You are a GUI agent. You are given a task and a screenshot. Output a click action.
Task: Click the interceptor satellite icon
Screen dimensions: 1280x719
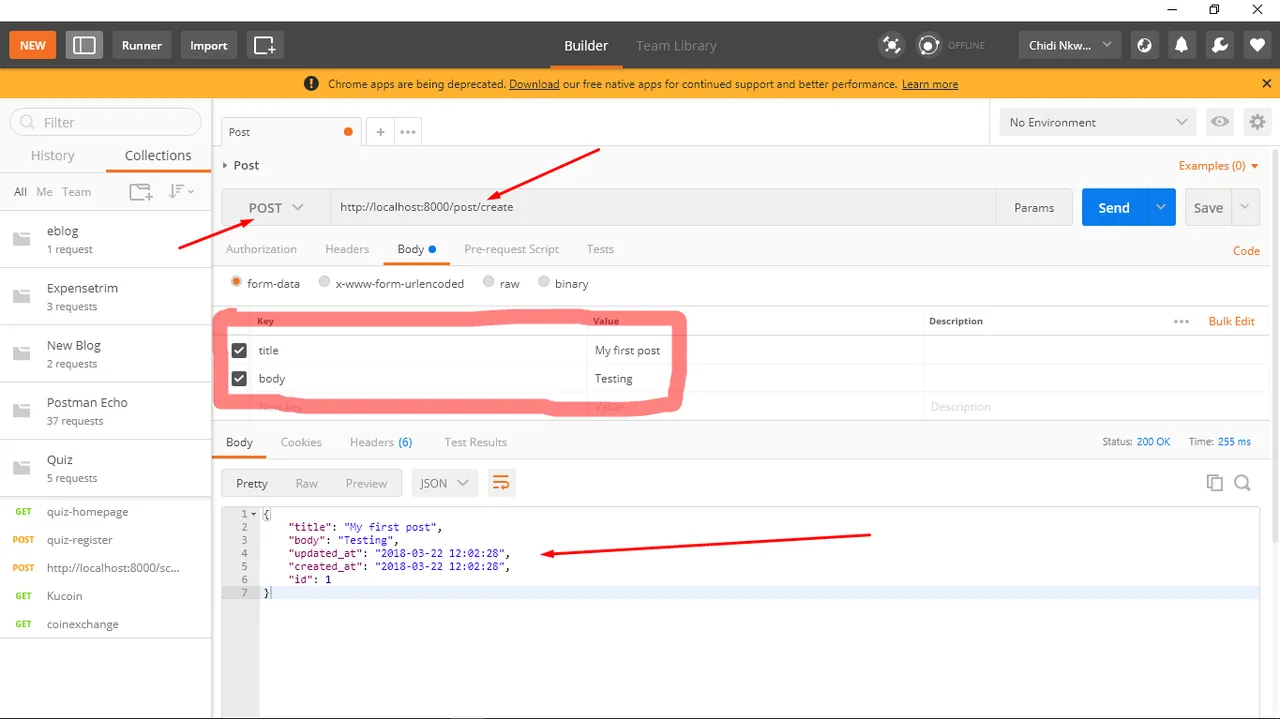pos(891,45)
